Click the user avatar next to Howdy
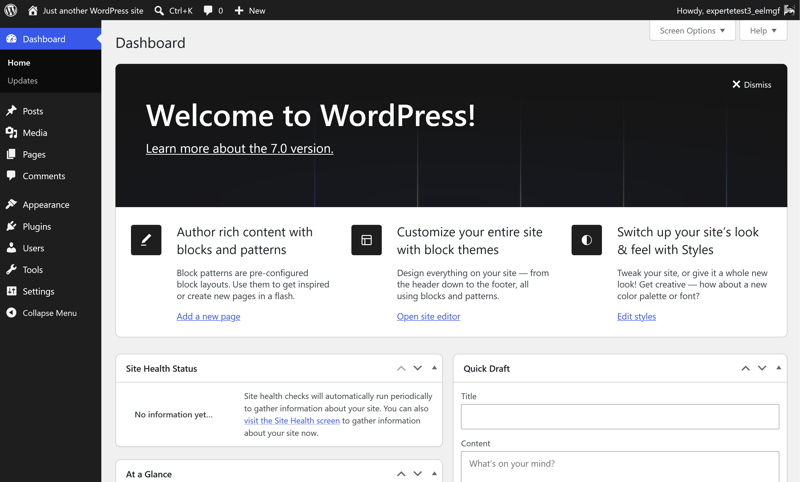This screenshot has height=482, width=800. [789, 10]
